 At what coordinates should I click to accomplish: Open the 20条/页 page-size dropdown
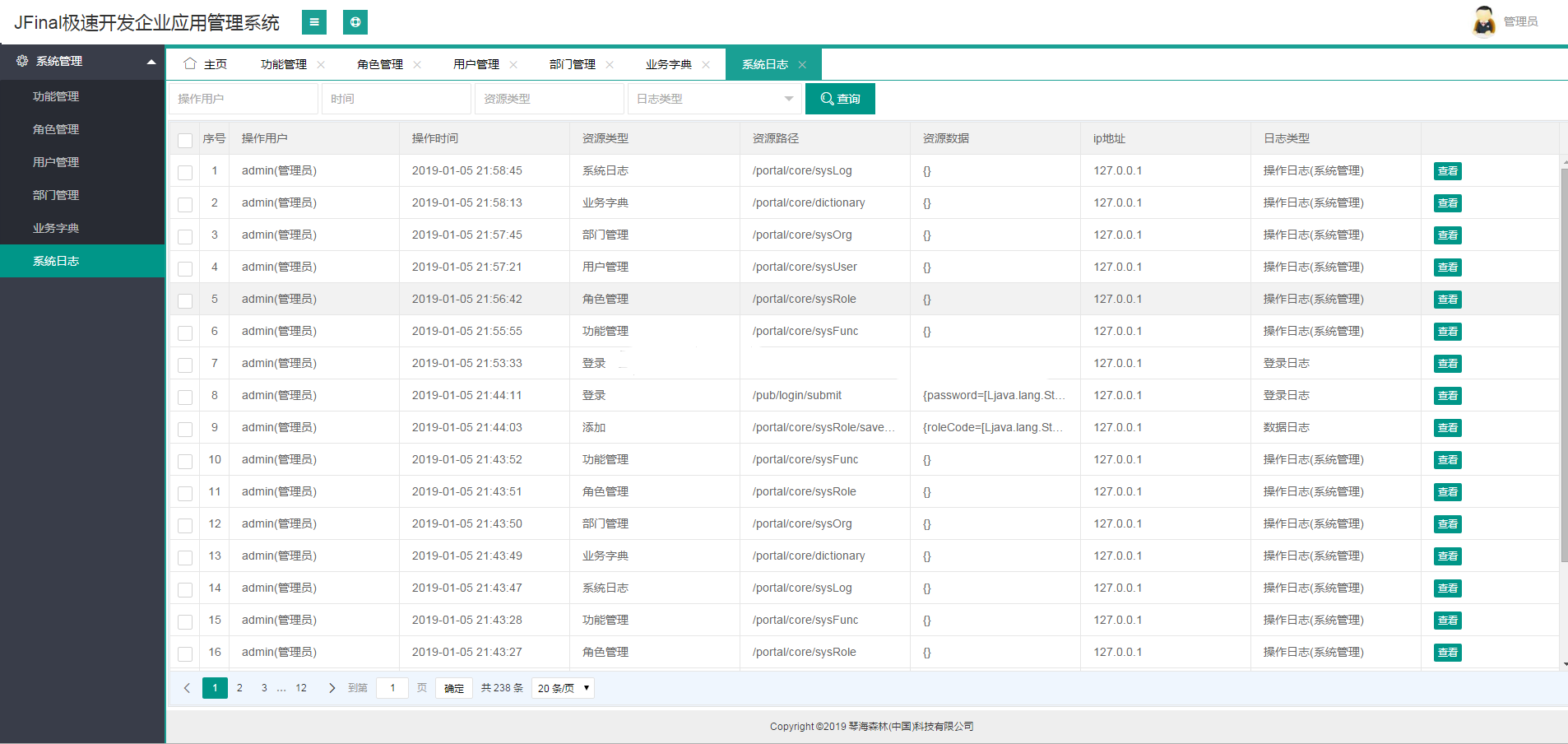click(x=562, y=688)
